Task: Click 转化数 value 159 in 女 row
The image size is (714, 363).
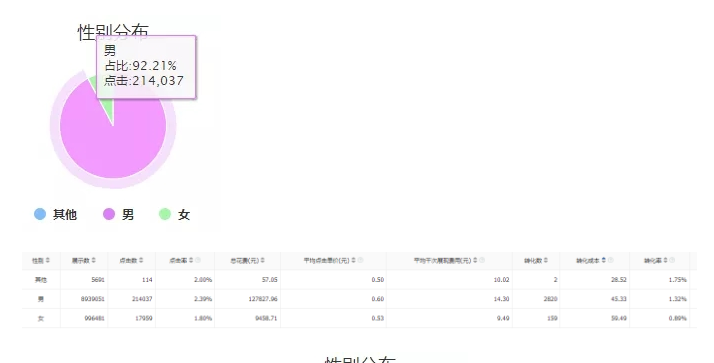Action: pos(552,318)
